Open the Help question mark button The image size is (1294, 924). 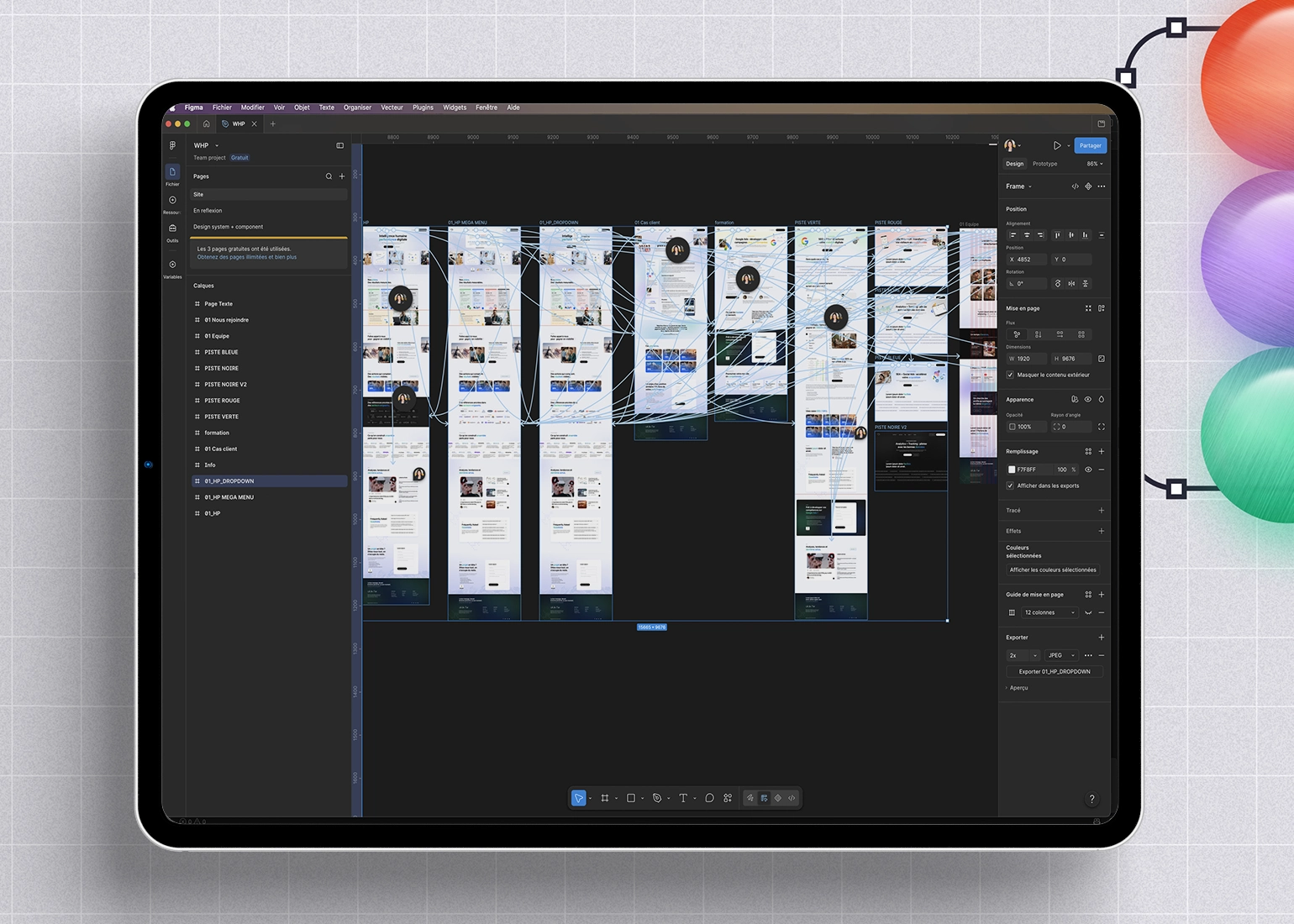(1092, 799)
